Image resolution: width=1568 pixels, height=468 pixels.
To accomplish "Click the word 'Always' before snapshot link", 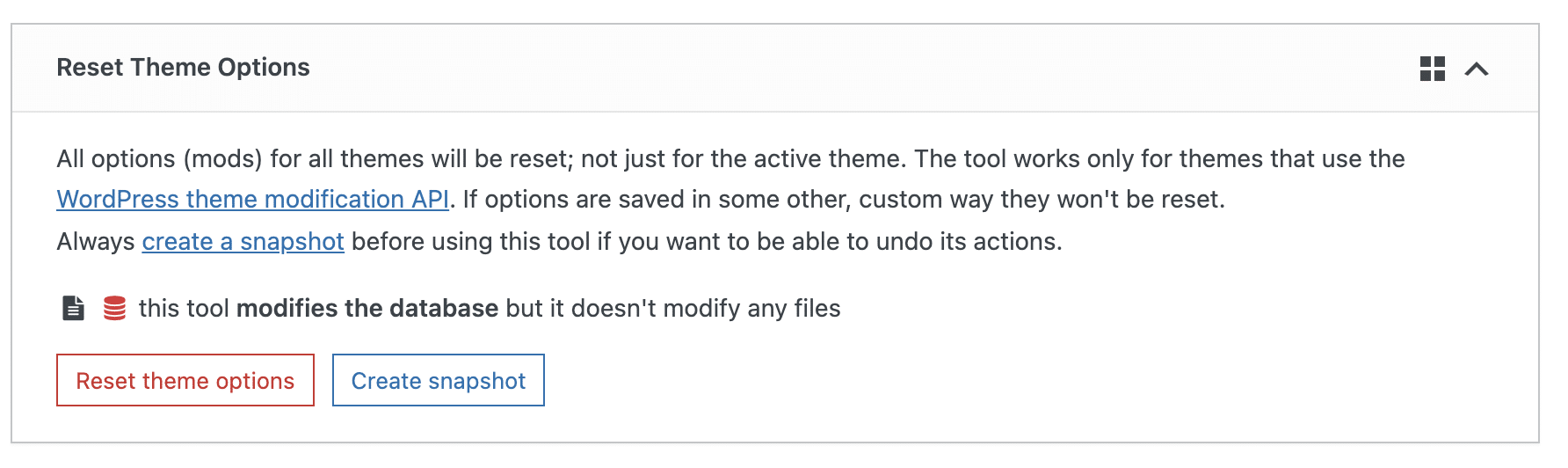I will tap(96, 241).
